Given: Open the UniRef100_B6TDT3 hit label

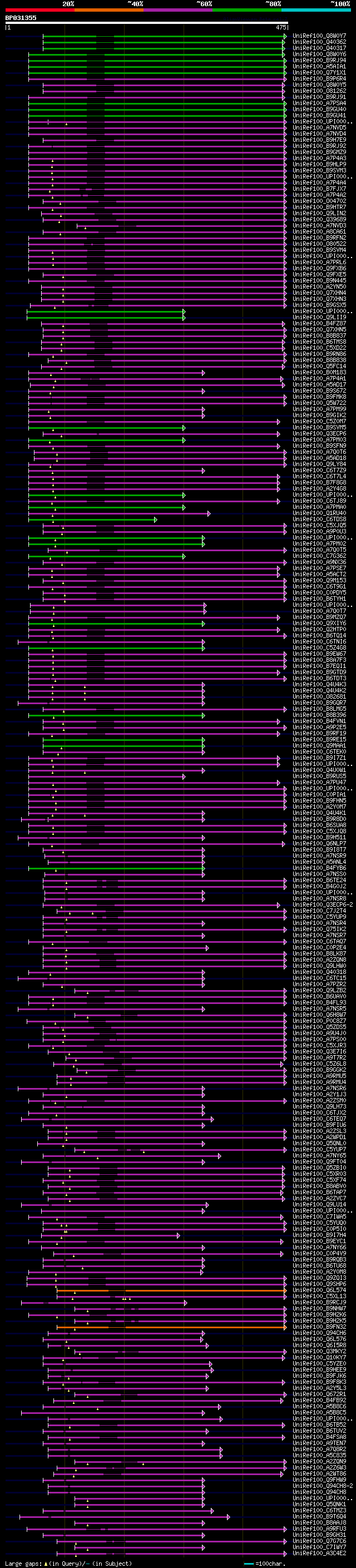Looking at the screenshot, I should 319,678.
